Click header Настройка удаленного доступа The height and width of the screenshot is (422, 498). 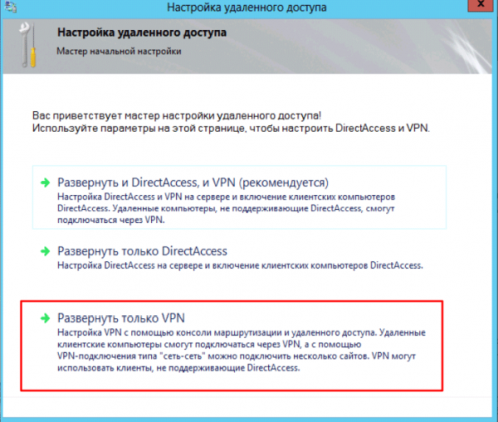(x=142, y=33)
